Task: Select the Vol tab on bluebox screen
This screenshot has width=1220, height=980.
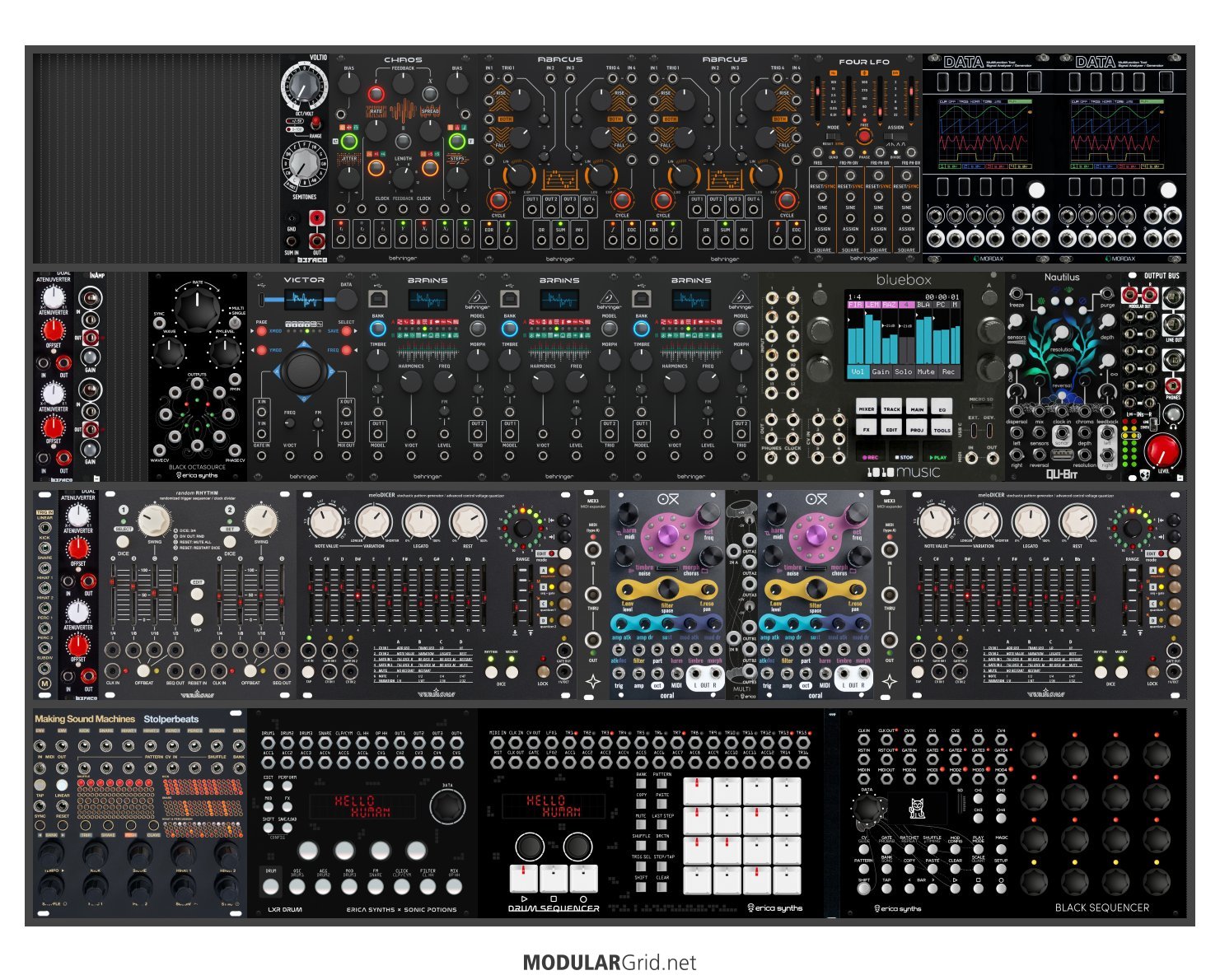Action: pos(858,371)
